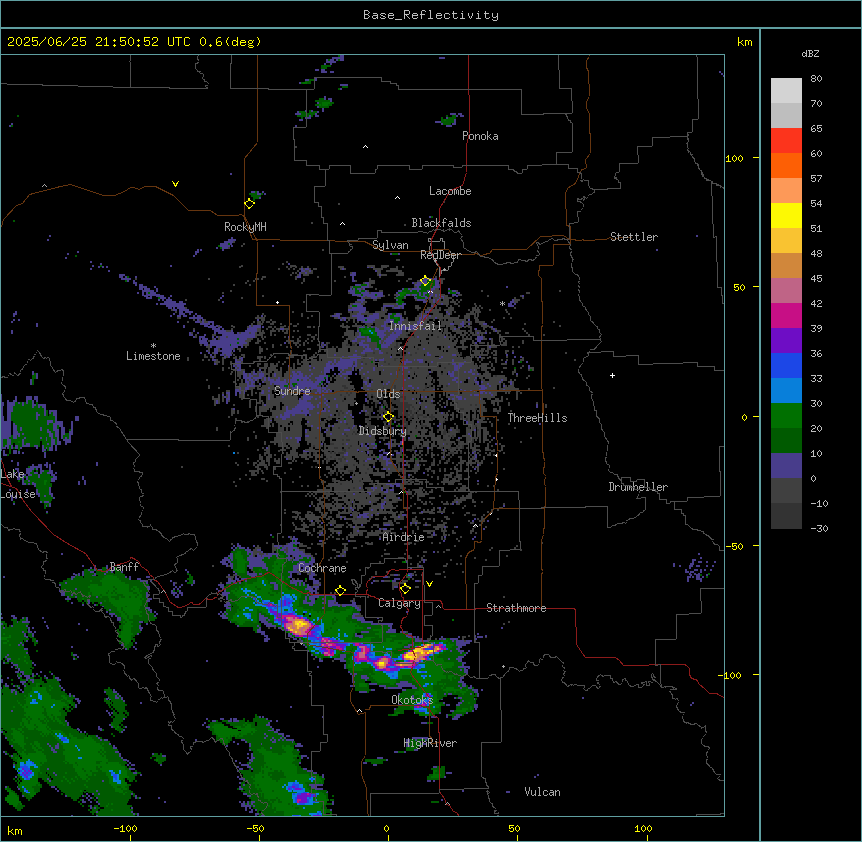Click the 80 dBZ white legend swatch
The width and height of the screenshot is (862, 842).
tap(786, 91)
